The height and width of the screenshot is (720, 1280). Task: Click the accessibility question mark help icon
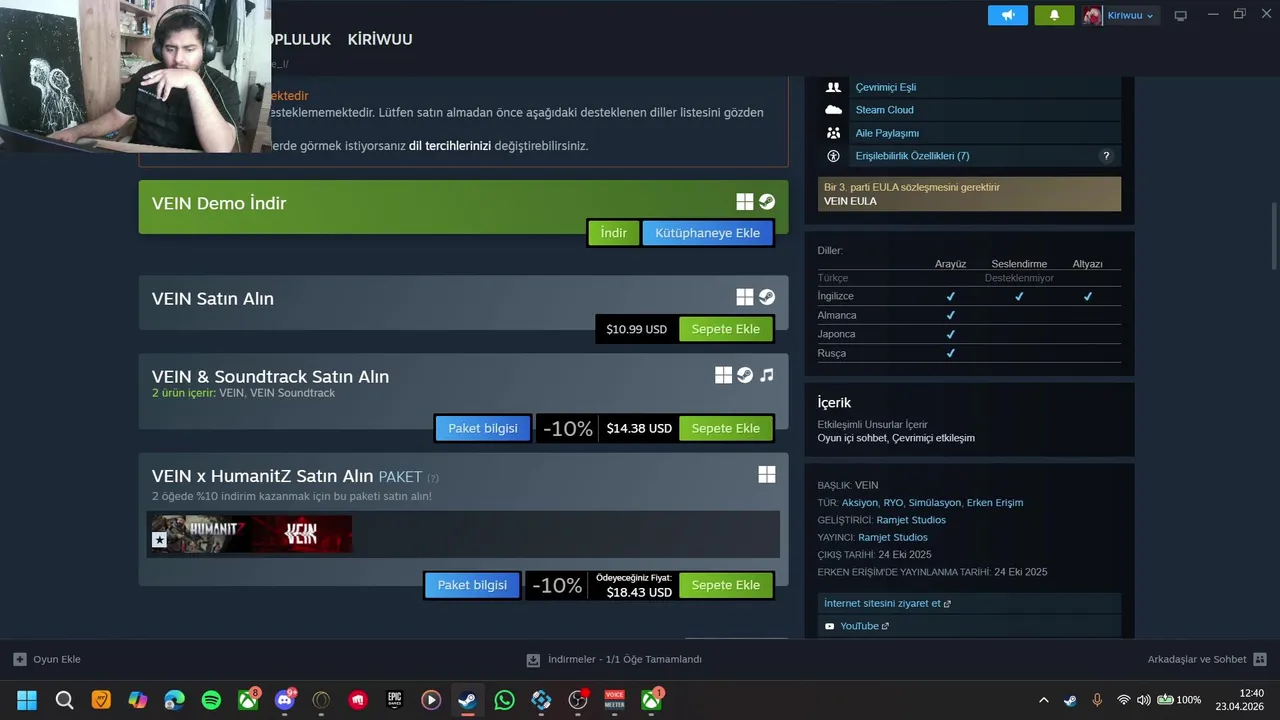(1106, 156)
